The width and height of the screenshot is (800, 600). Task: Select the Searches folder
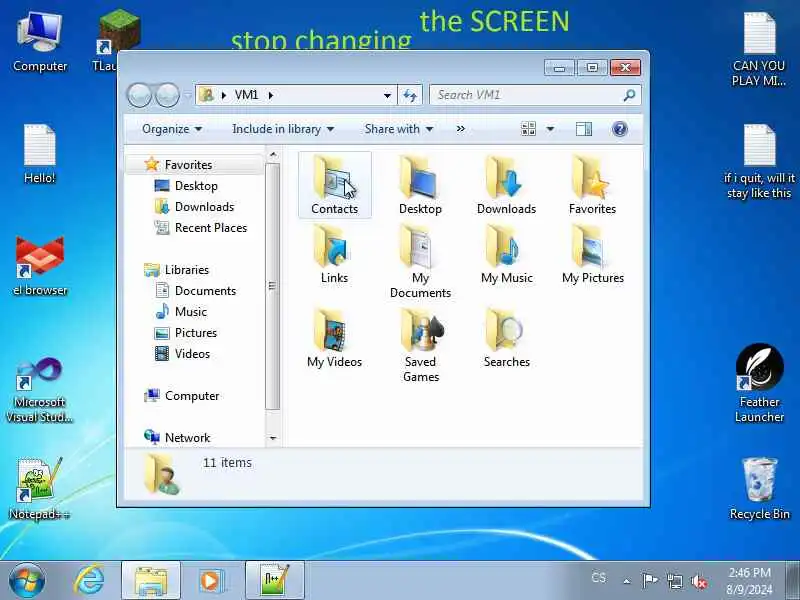(x=506, y=338)
